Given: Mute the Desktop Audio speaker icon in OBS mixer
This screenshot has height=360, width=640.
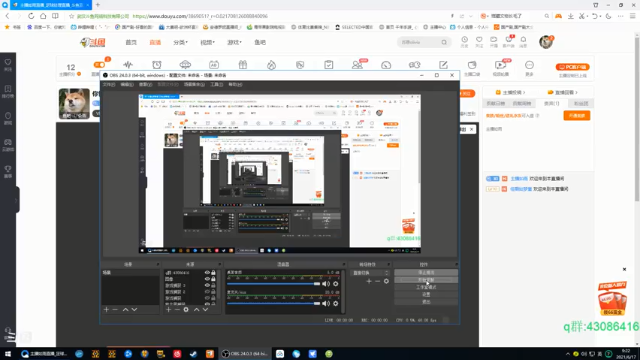Looking at the screenshot, I should point(326,284).
